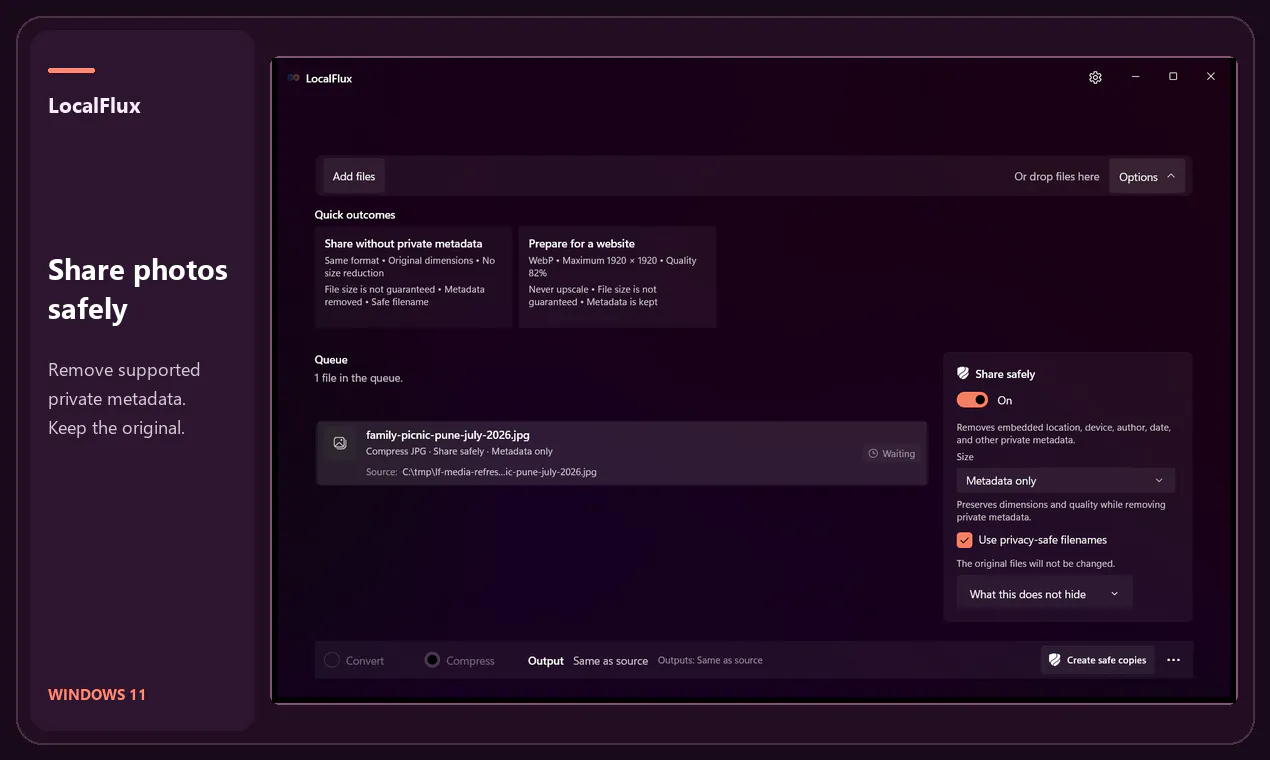Click the Output label in bottom bar
This screenshot has height=760, width=1270.
(x=546, y=661)
